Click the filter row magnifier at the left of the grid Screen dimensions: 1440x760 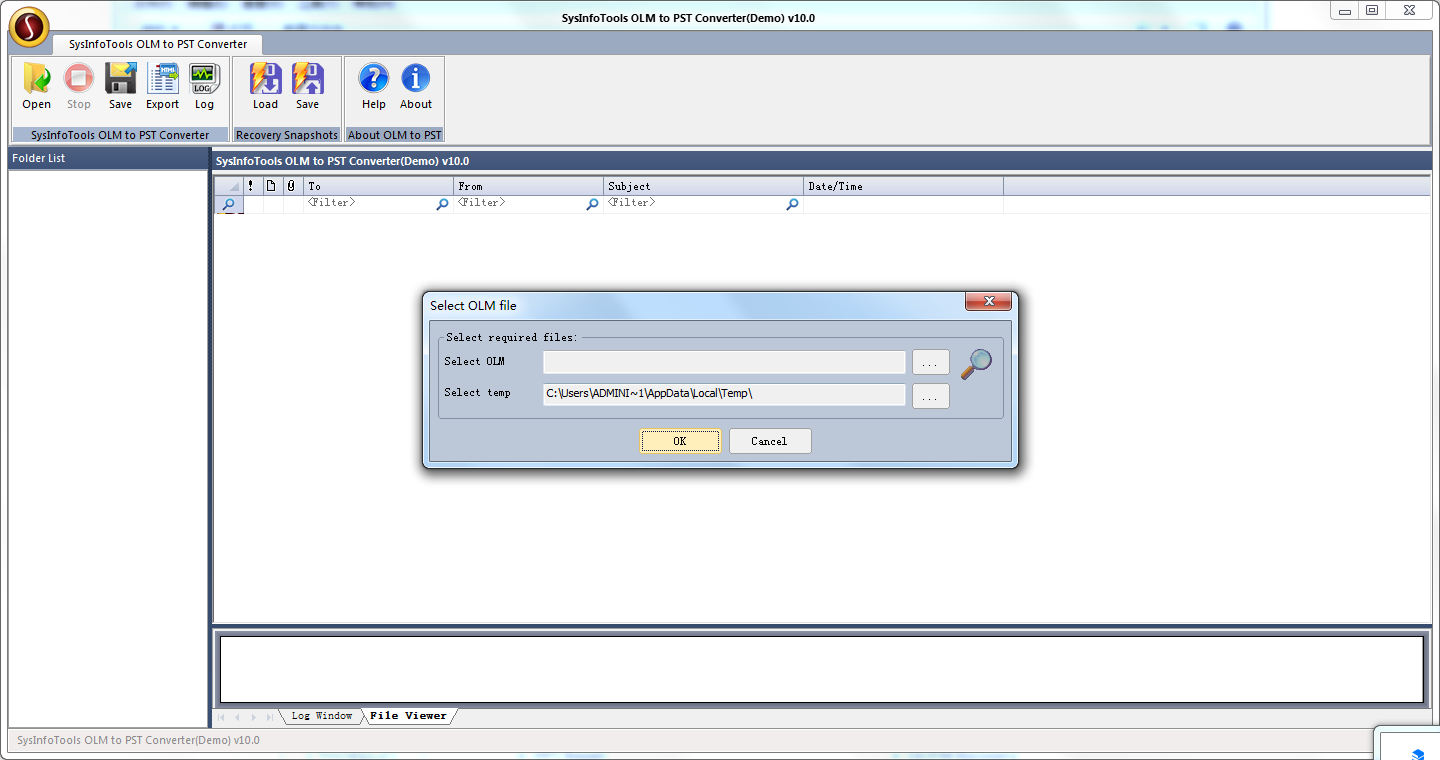click(228, 204)
